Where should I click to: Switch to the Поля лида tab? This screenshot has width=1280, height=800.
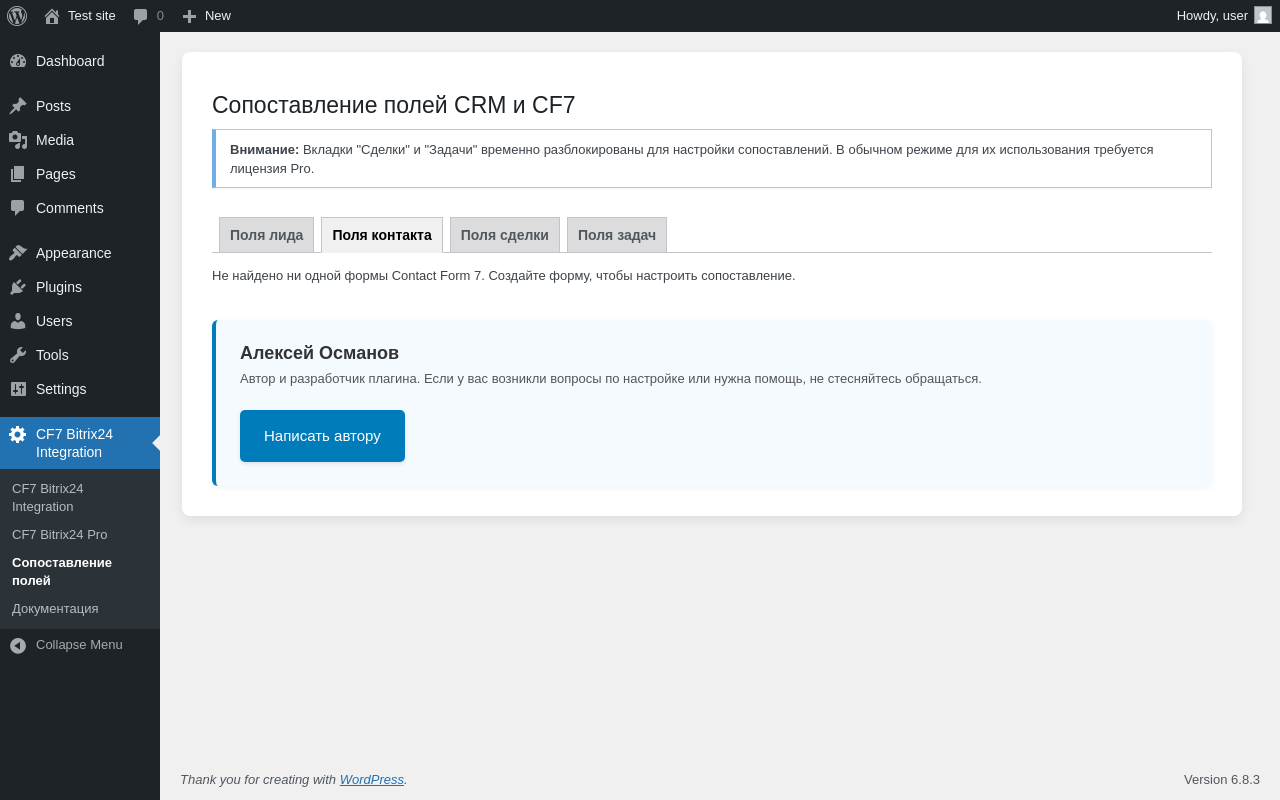[266, 235]
